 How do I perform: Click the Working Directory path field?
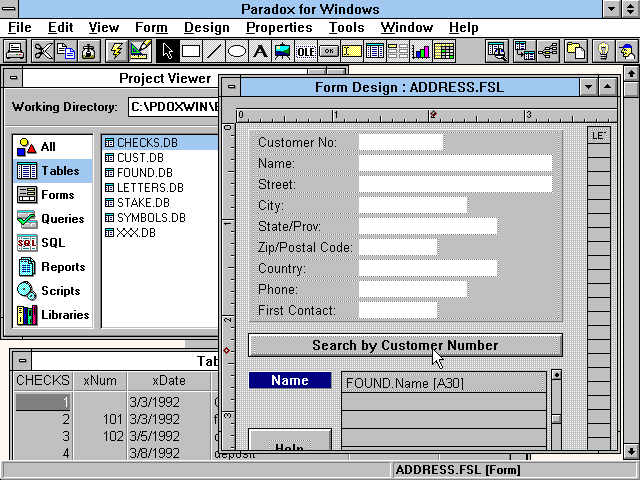click(174, 107)
